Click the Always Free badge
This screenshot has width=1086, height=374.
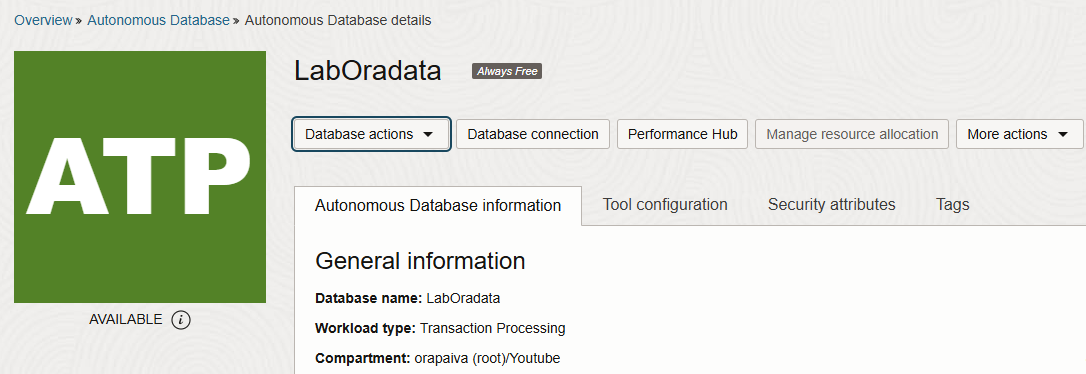click(507, 71)
